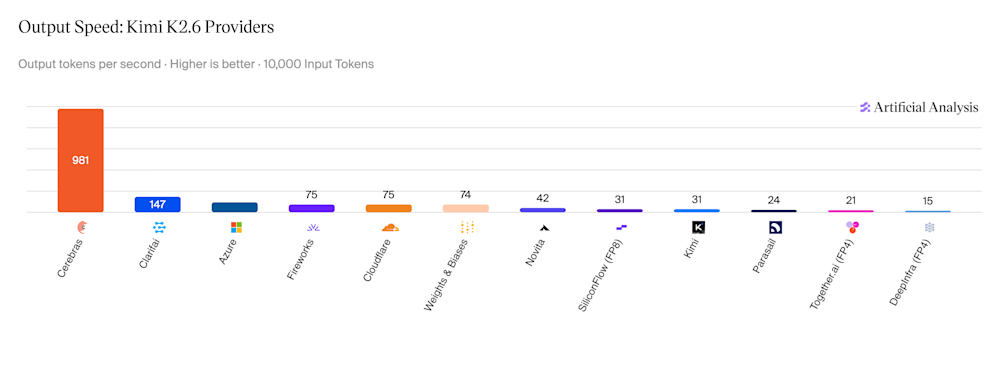Image resolution: width=1000 pixels, height=376 pixels.
Task: Click the DeepInfra logo icon
Action: (929, 227)
